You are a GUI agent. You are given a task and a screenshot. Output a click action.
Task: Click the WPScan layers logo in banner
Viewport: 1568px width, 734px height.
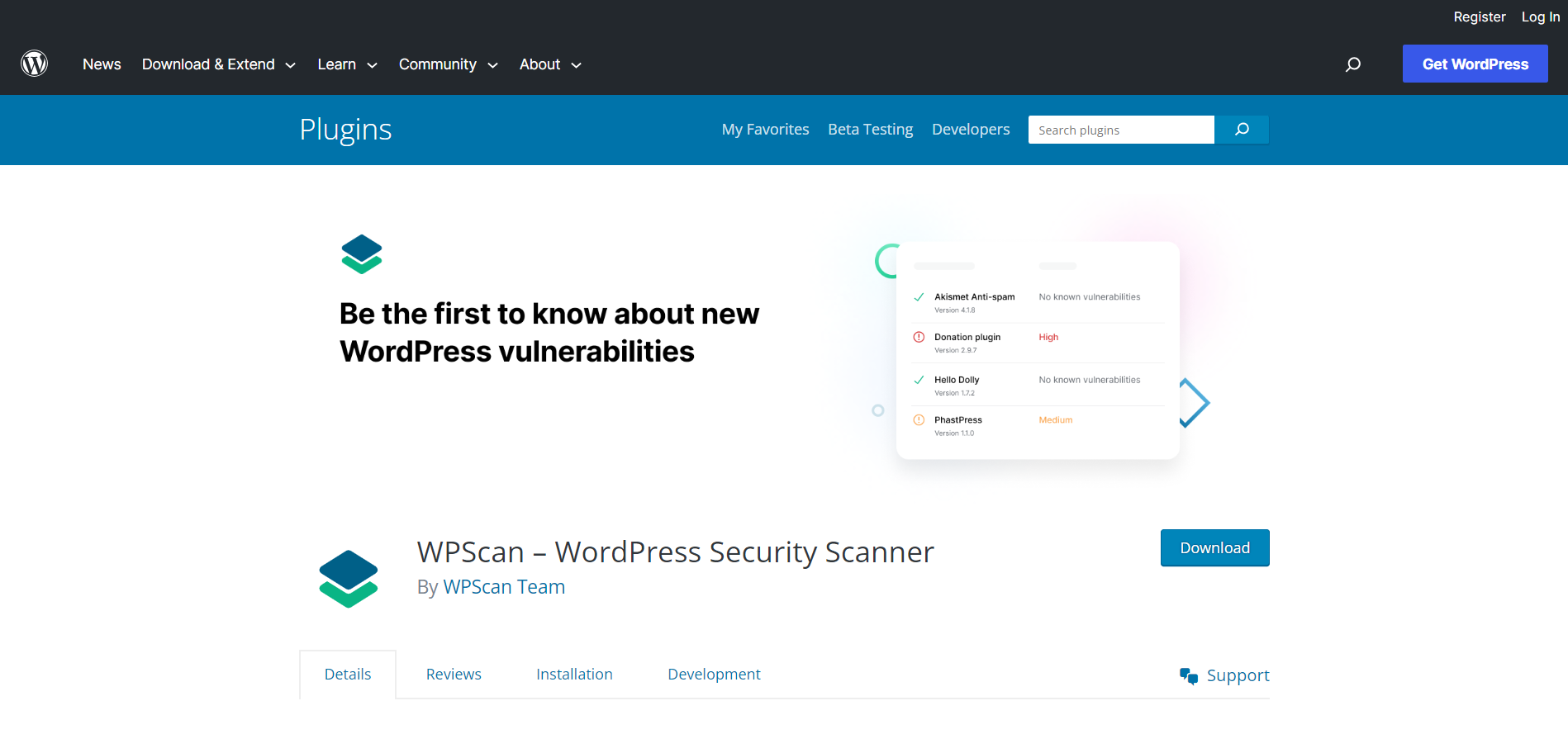coord(362,254)
